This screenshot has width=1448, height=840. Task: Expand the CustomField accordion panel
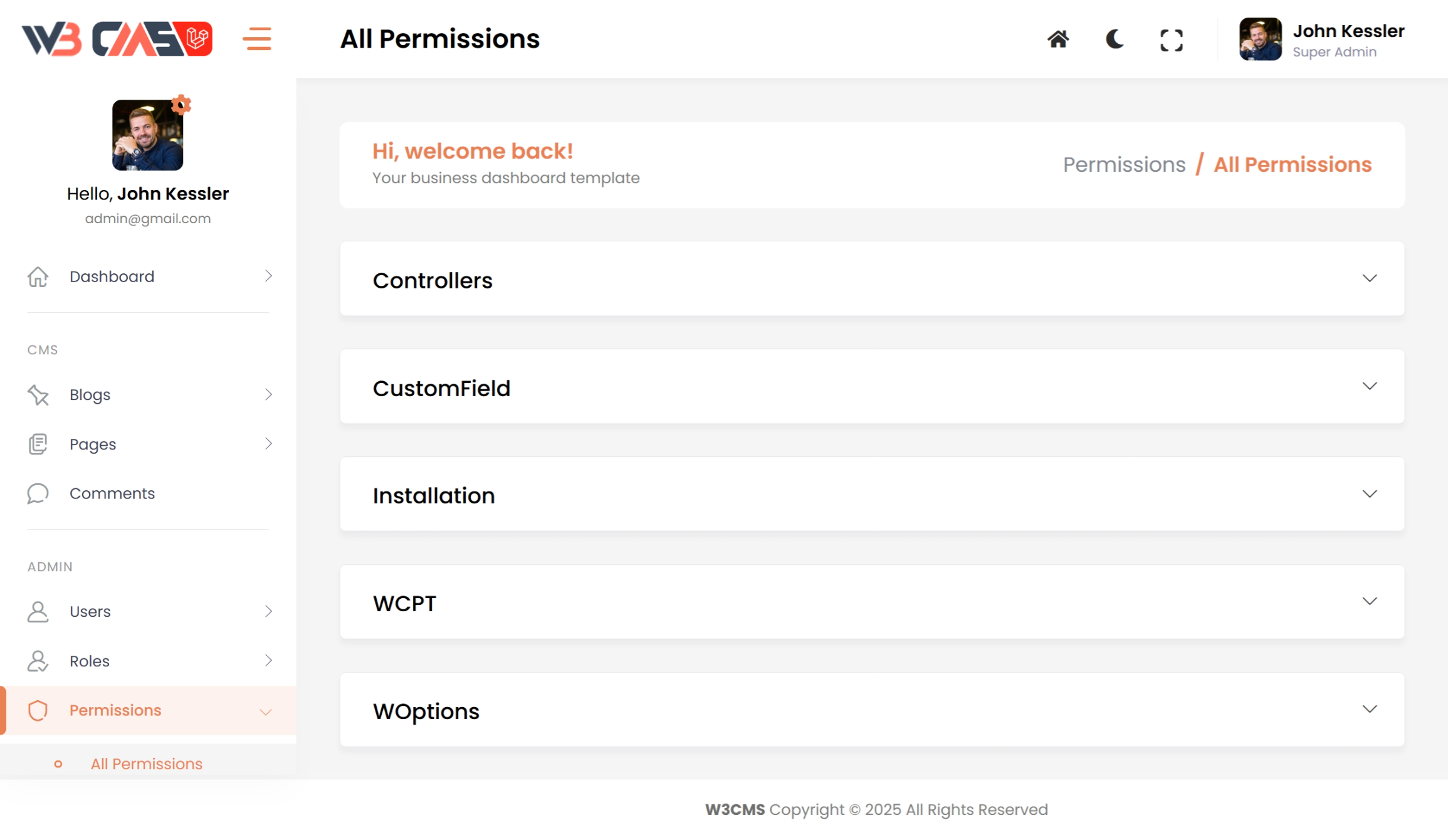pyautogui.click(x=1370, y=386)
